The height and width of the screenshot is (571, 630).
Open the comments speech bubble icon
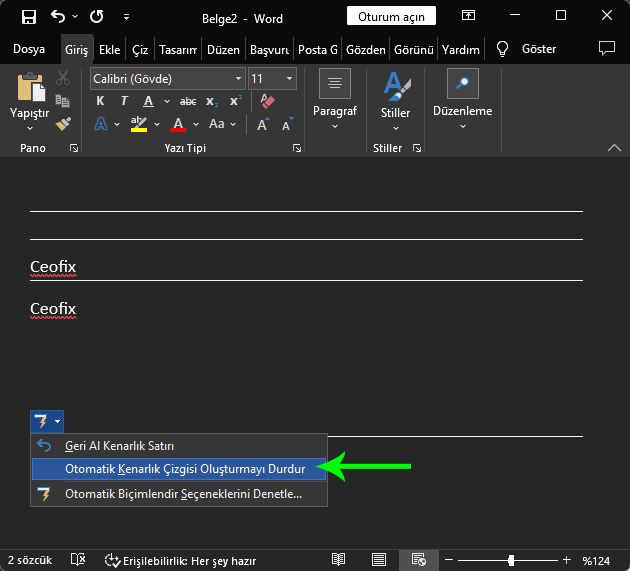pos(607,48)
